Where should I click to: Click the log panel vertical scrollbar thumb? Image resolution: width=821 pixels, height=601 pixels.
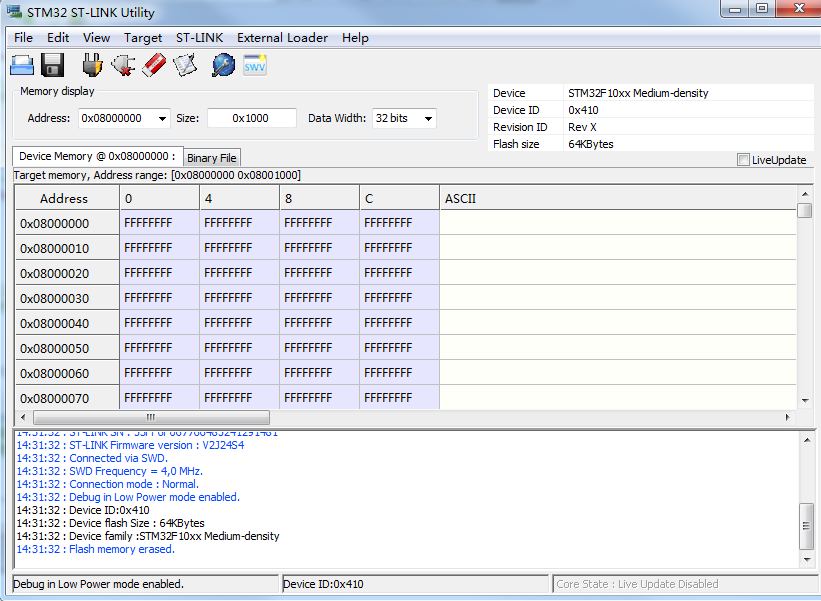tap(807, 526)
